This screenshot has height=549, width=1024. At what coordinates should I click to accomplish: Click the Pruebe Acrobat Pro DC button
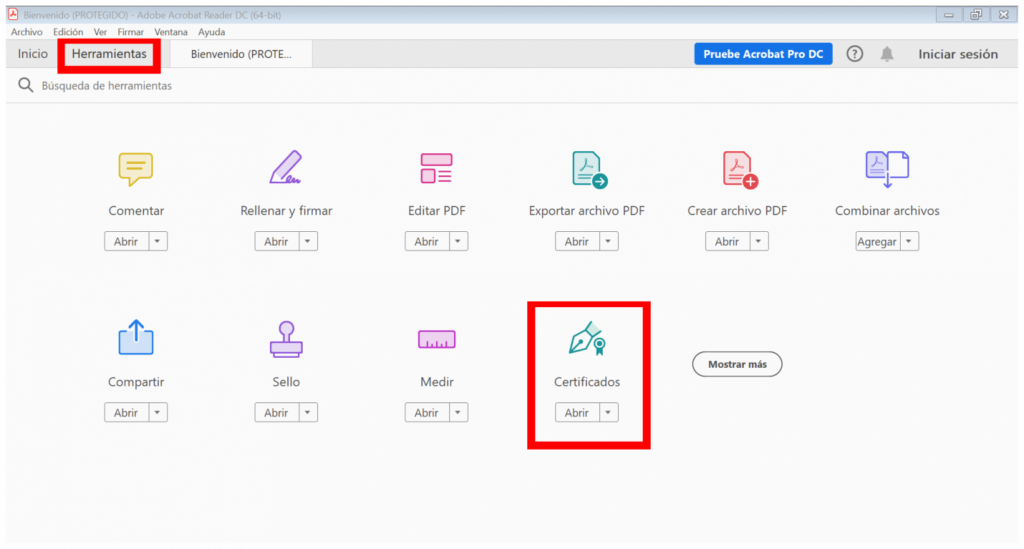763,54
